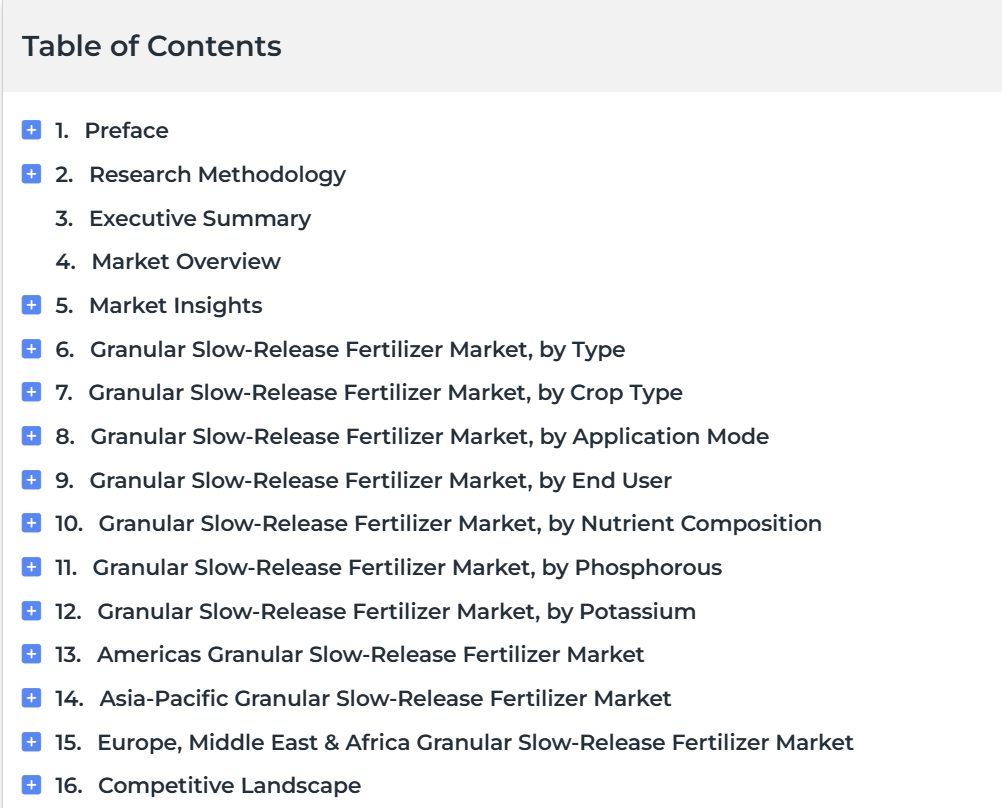This screenshot has width=1002, height=808.
Task: Click plus icon beside by Crop Type section
Action: coord(31,392)
